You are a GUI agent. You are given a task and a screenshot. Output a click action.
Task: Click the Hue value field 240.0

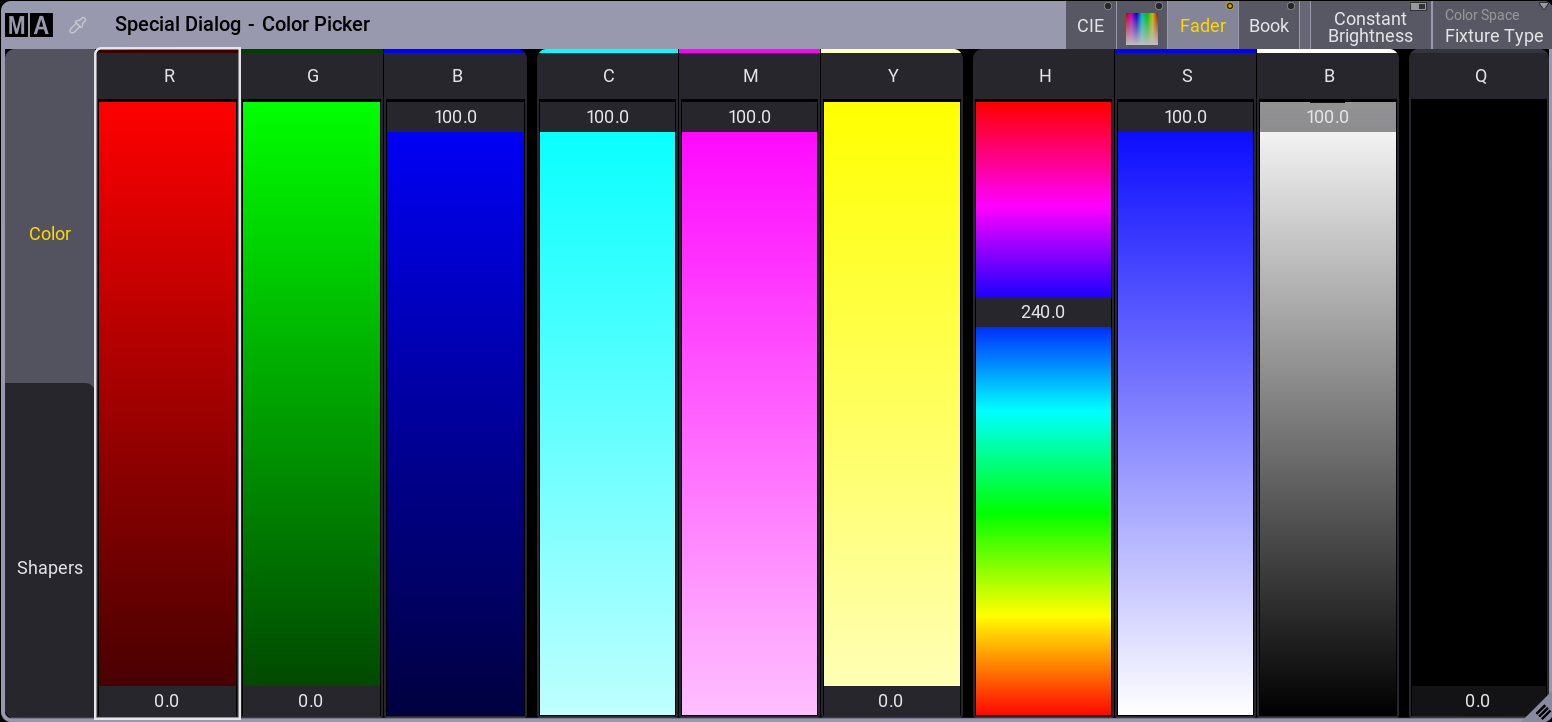click(1043, 312)
